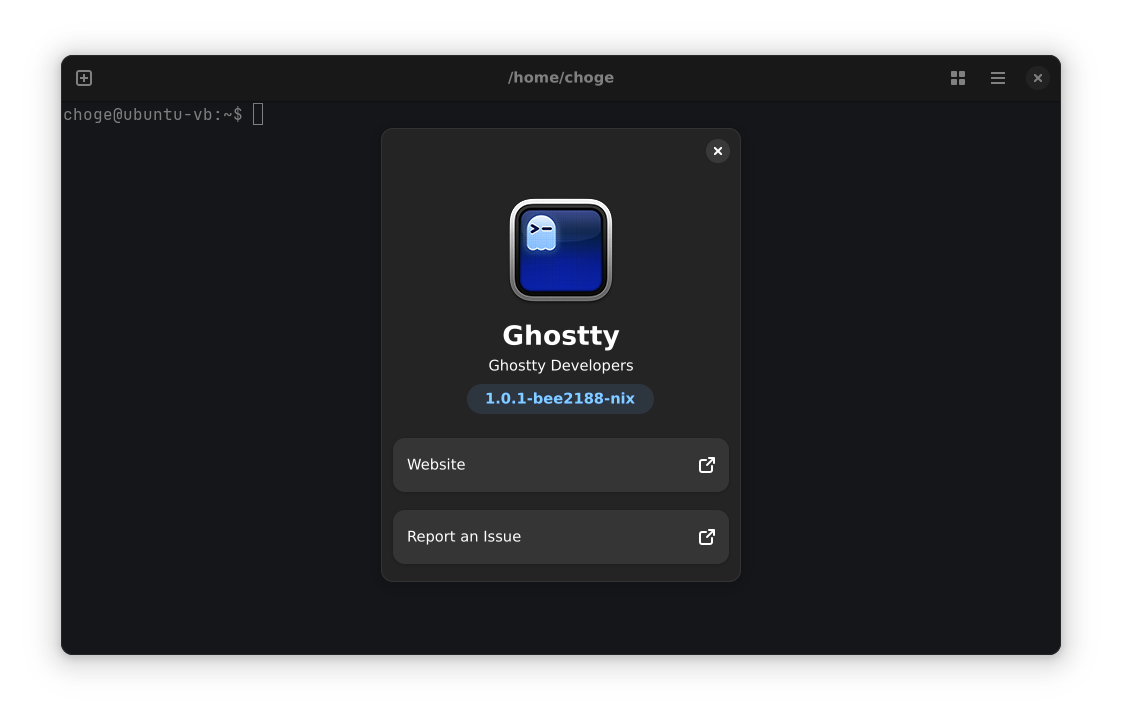Screen dimensions: 1122x722
Task: Open the Website link row
Action: coord(560,465)
